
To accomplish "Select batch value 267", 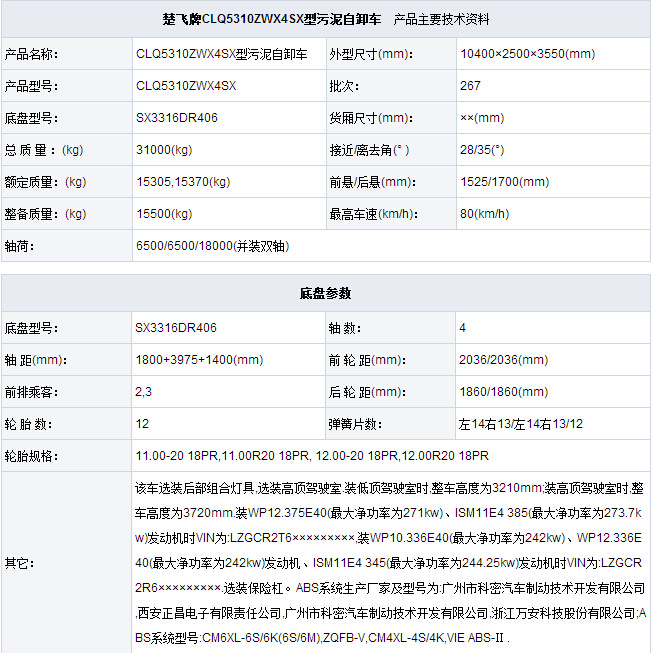I will click(x=470, y=86).
